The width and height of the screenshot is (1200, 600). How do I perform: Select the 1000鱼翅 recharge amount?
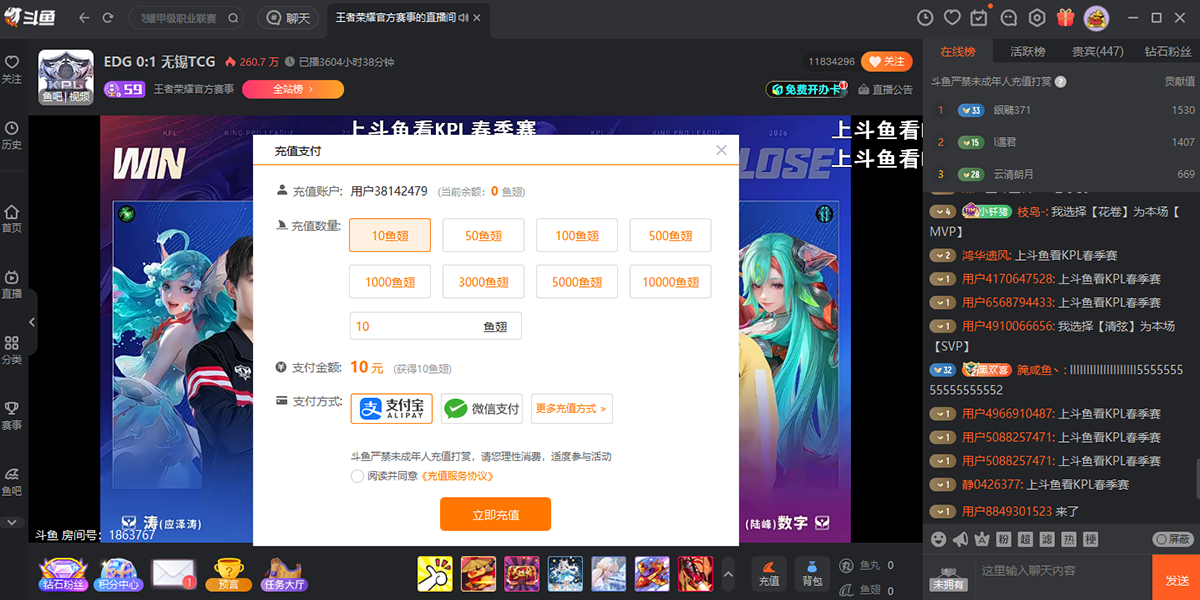click(x=390, y=282)
